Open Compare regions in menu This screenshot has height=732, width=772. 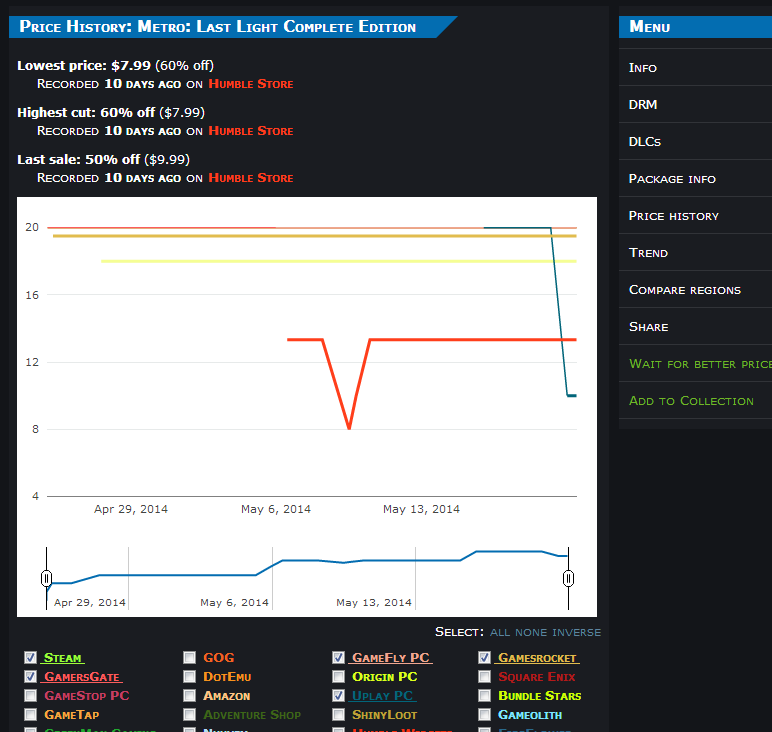[695, 289]
